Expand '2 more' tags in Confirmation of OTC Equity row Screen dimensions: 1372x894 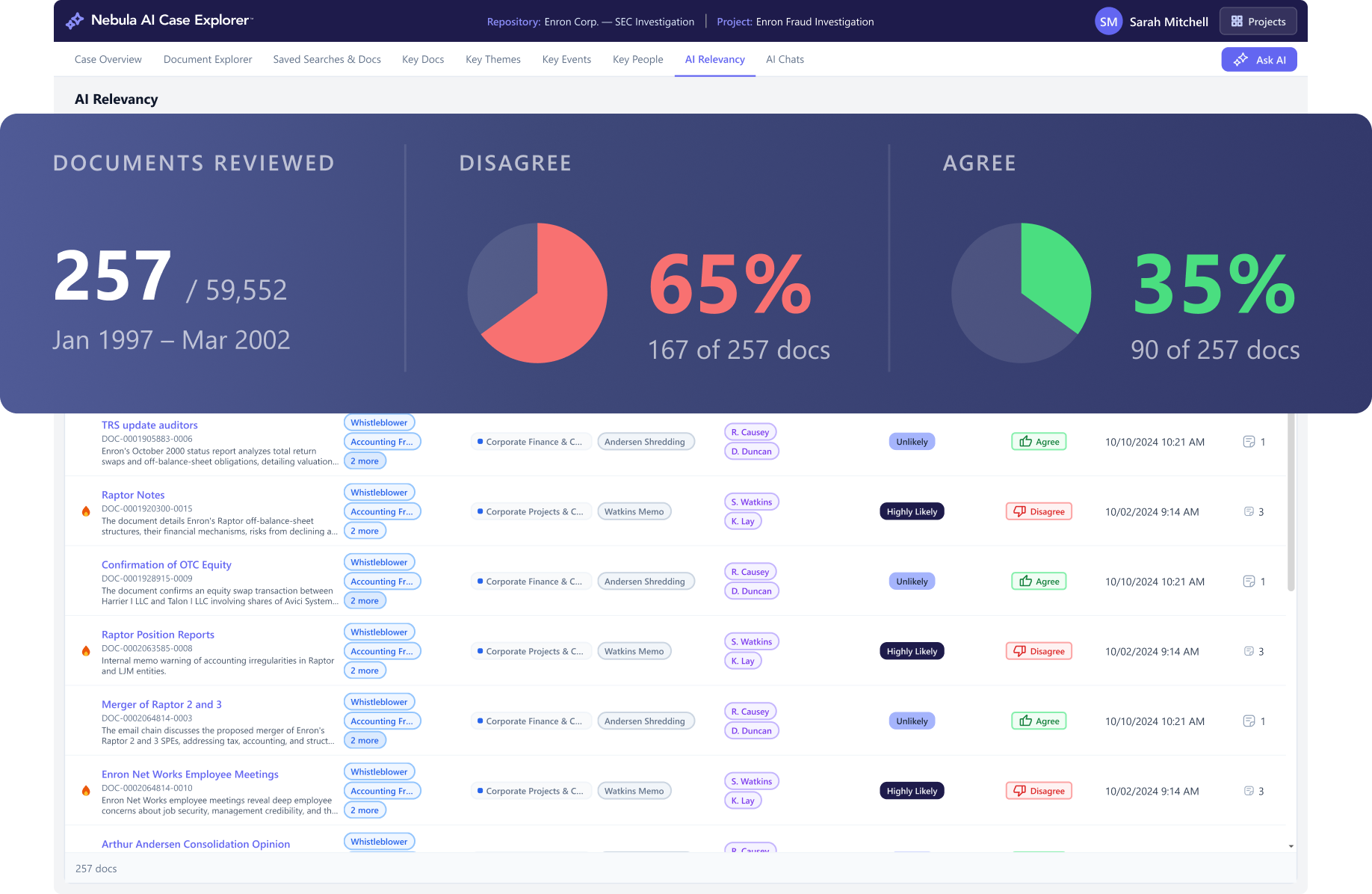coord(365,601)
